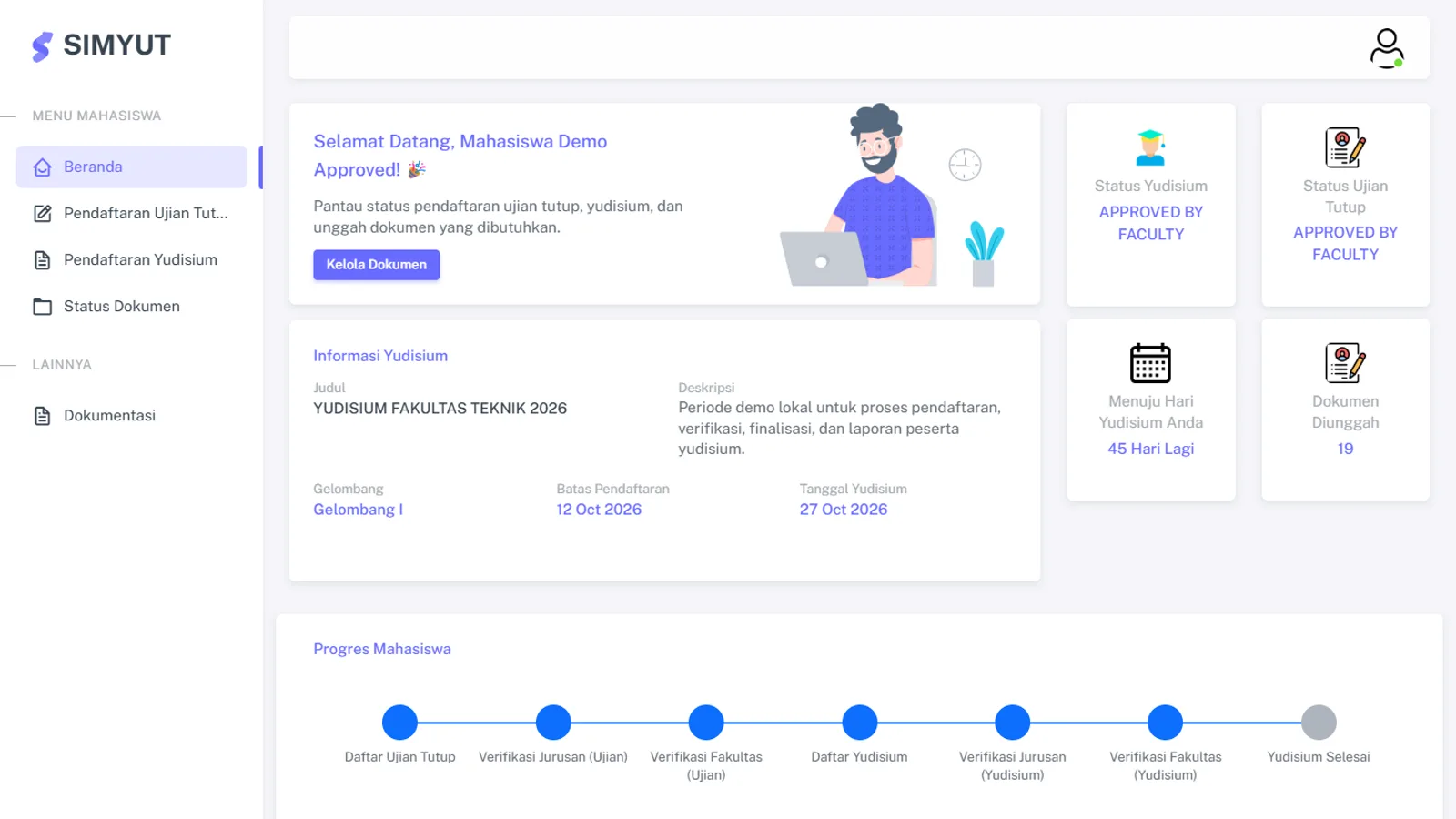Click the grey Yudisium Selesai step circle
The image size is (1456, 819).
click(1319, 723)
